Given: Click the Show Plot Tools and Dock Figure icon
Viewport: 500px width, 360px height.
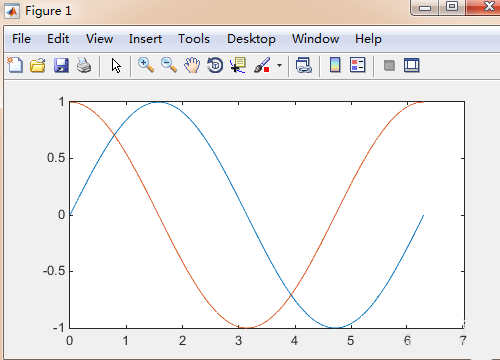Looking at the screenshot, I should [412, 65].
